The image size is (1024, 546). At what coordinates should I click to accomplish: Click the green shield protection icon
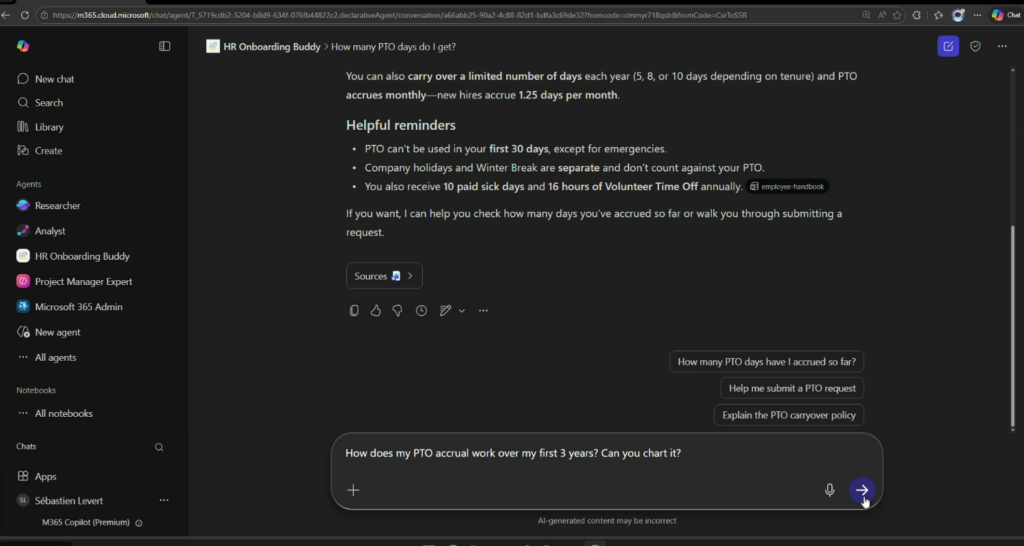pyautogui.click(x=975, y=46)
